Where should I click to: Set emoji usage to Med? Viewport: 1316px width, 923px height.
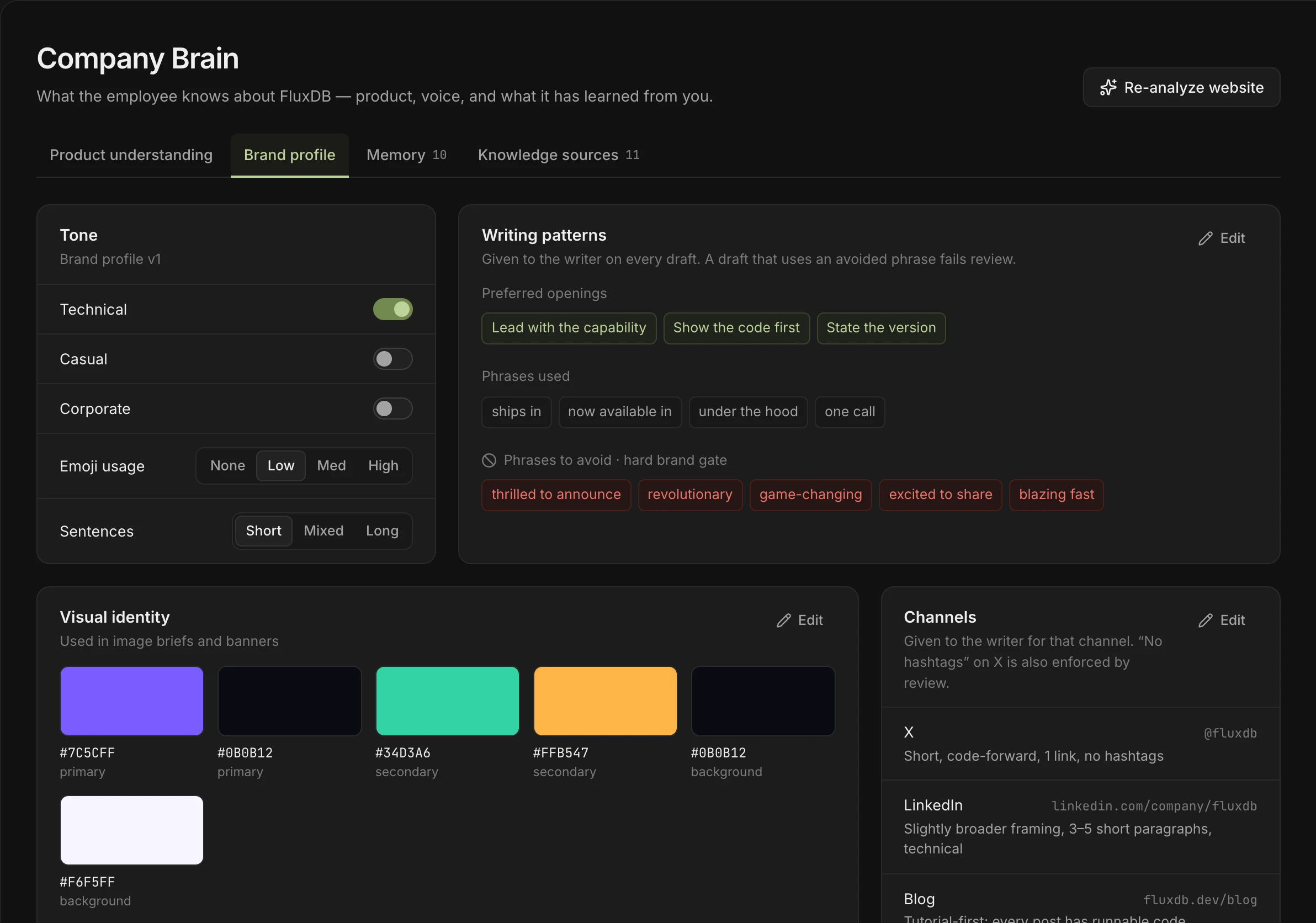331,465
